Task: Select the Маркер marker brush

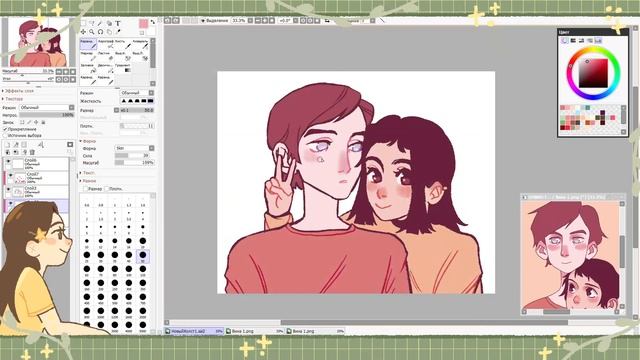Action: pos(88,56)
